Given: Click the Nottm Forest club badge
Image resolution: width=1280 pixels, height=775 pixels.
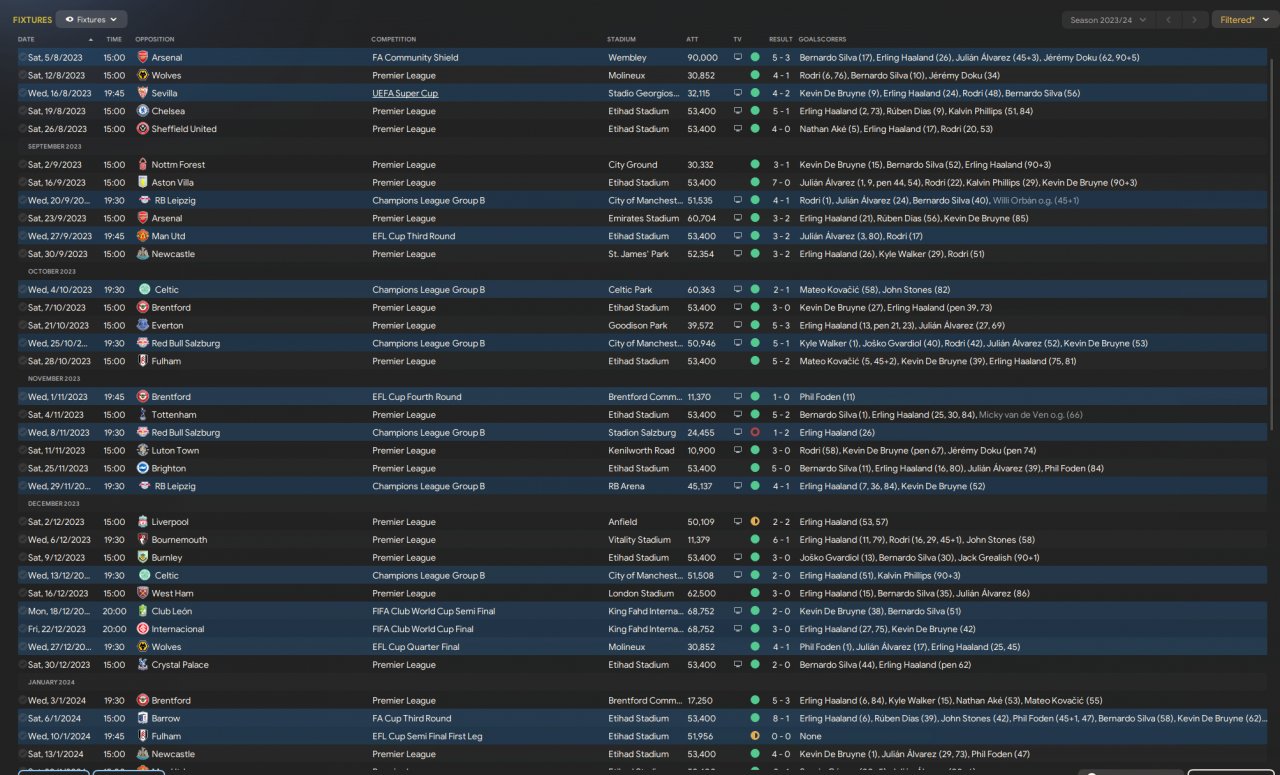Looking at the screenshot, I should pyautogui.click(x=143, y=165).
